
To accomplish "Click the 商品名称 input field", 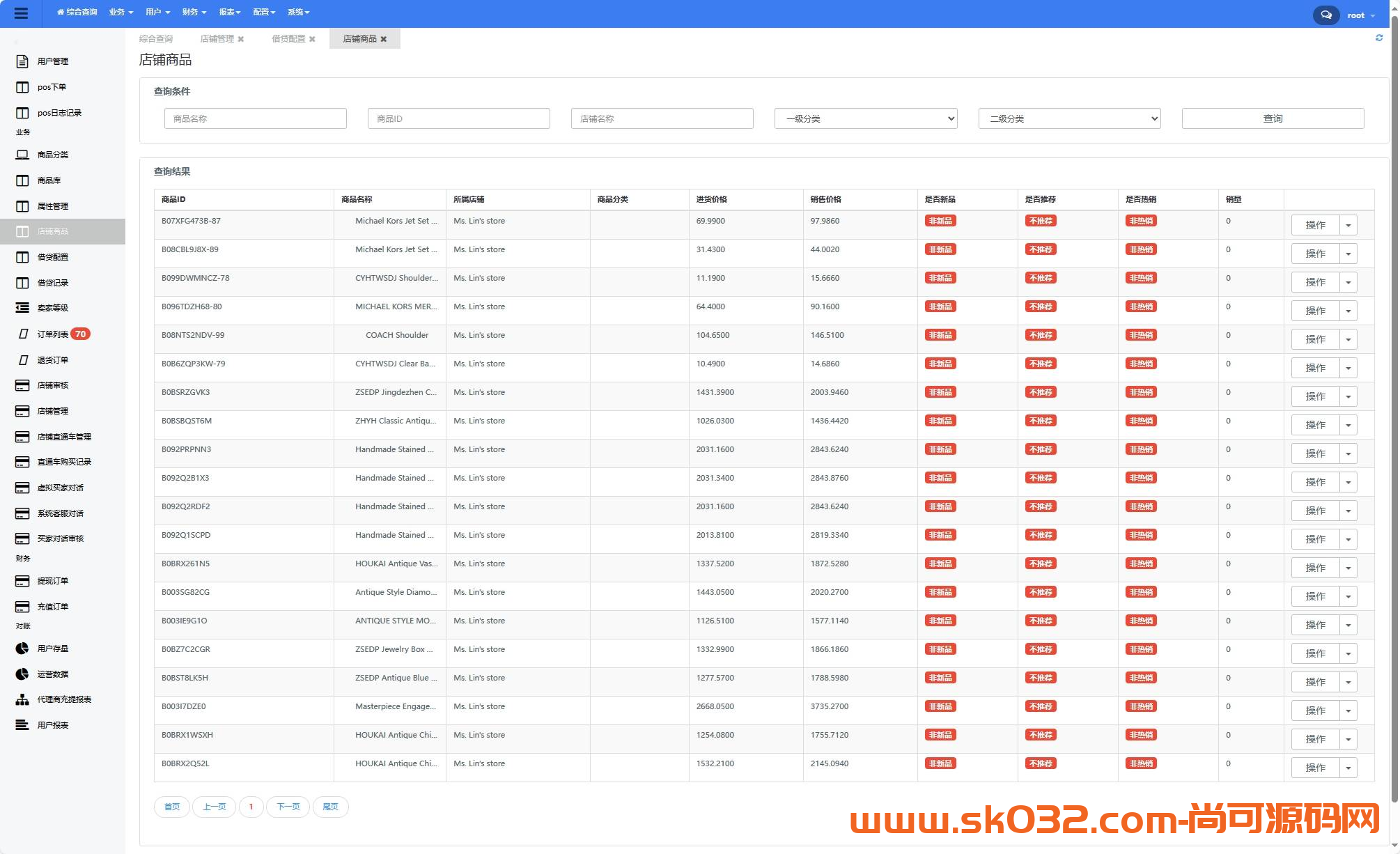I will point(256,118).
